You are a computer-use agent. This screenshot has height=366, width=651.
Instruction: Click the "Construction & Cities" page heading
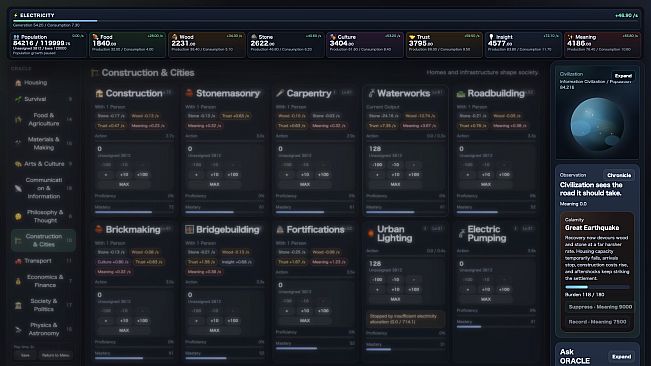pos(148,73)
